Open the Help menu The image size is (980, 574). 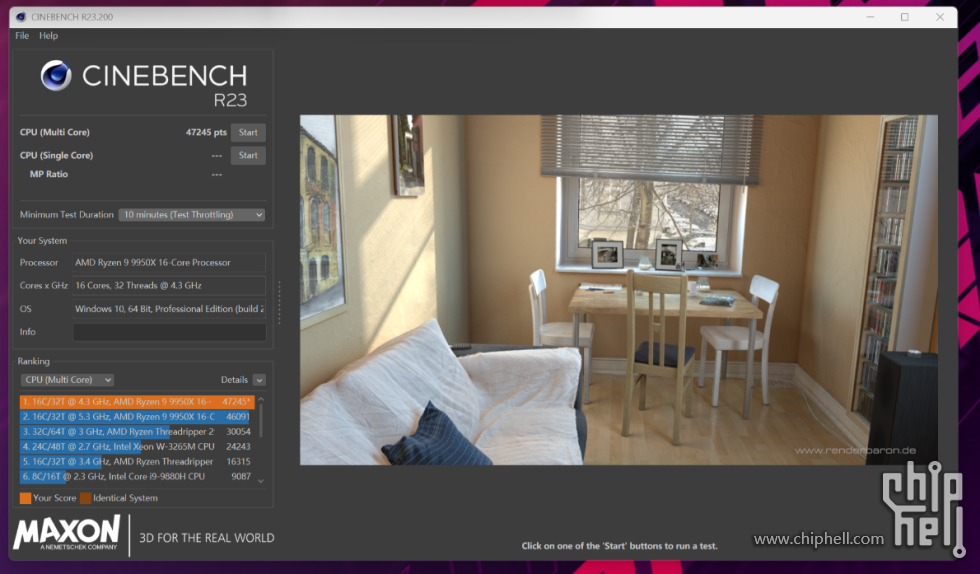[48, 36]
